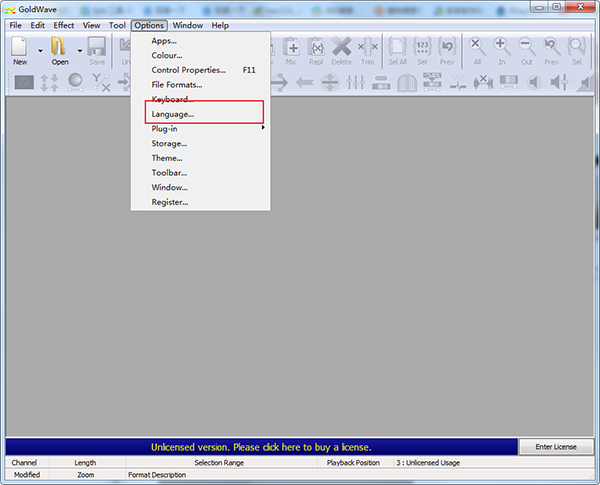
Task: Click the New file icon
Action: point(19,47)
